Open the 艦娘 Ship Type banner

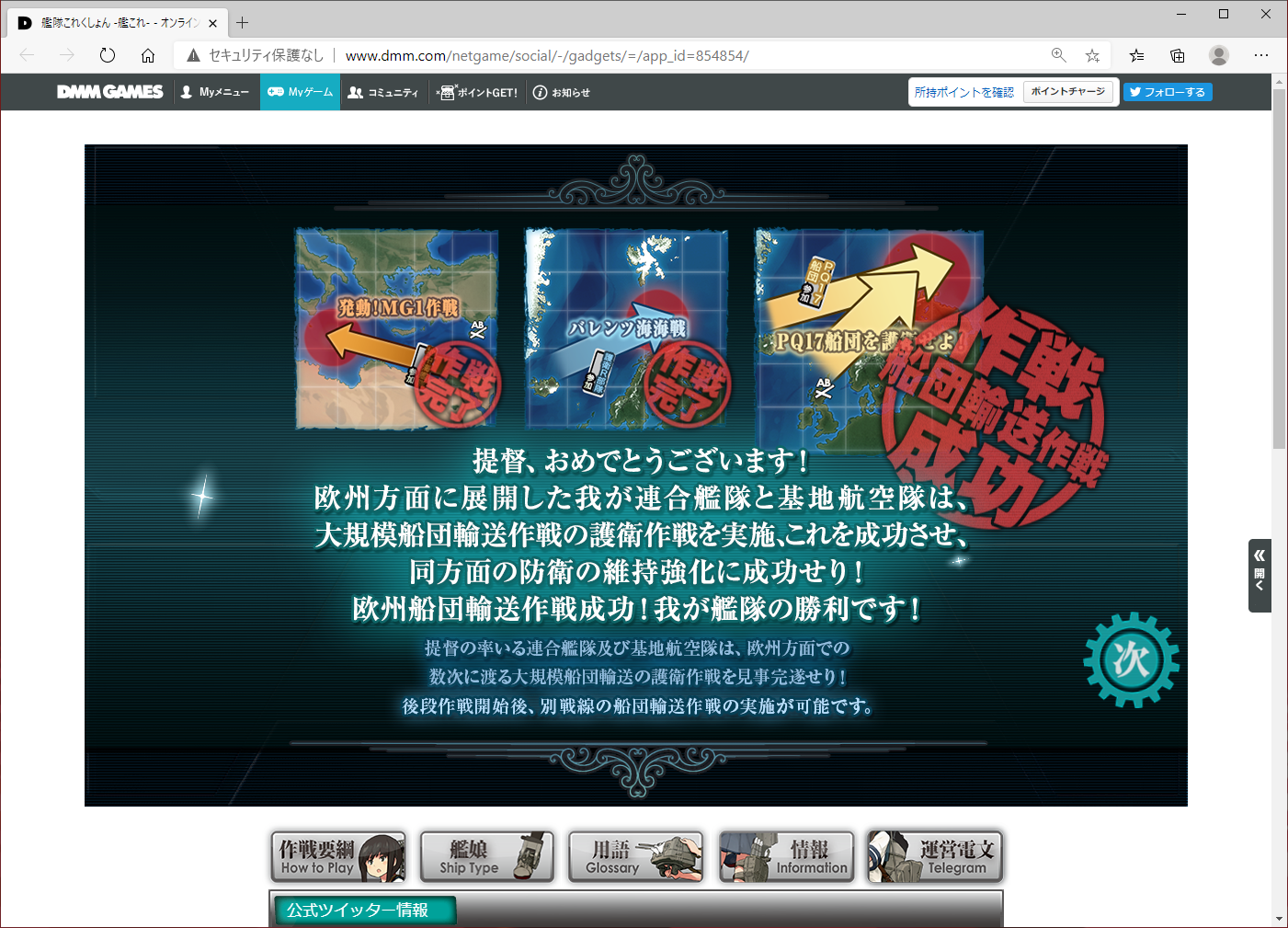coord(487,856)
